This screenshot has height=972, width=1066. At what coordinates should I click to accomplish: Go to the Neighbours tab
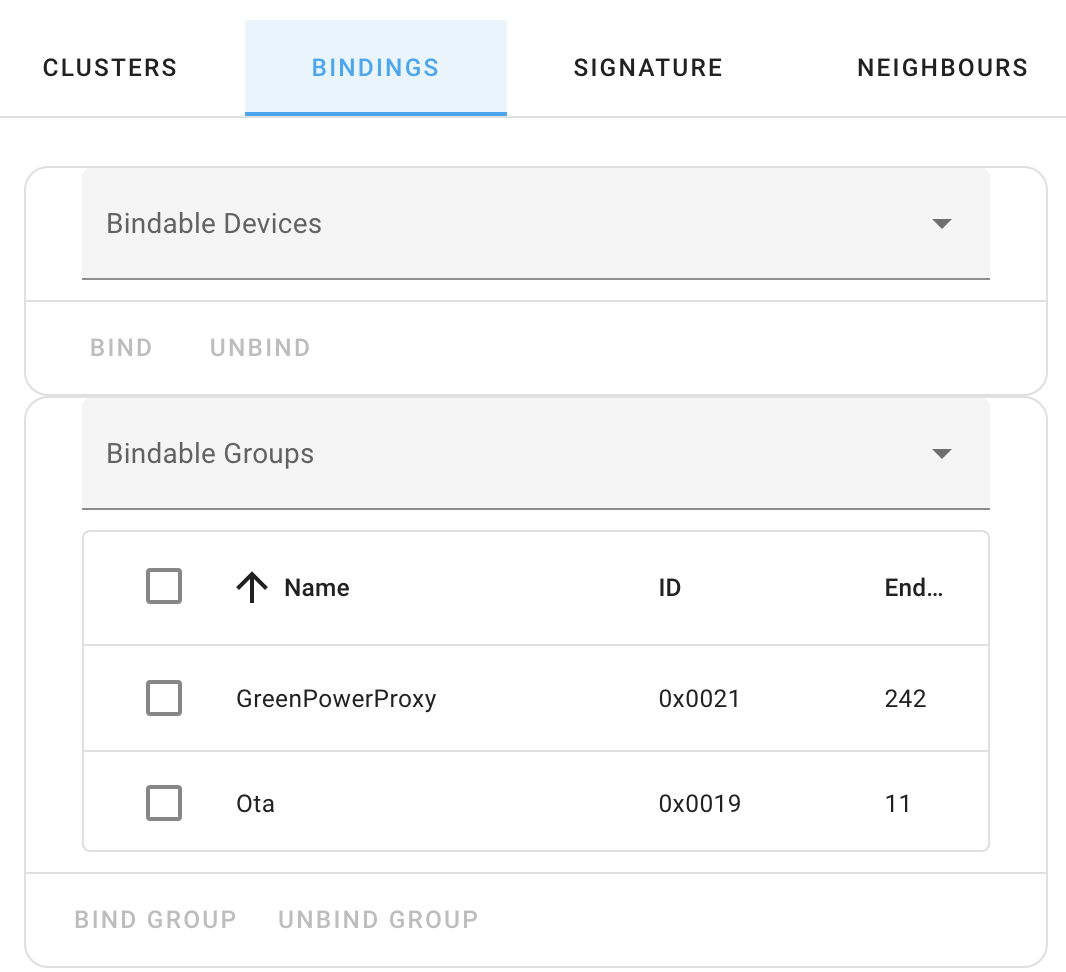click(x=942, y=68)
